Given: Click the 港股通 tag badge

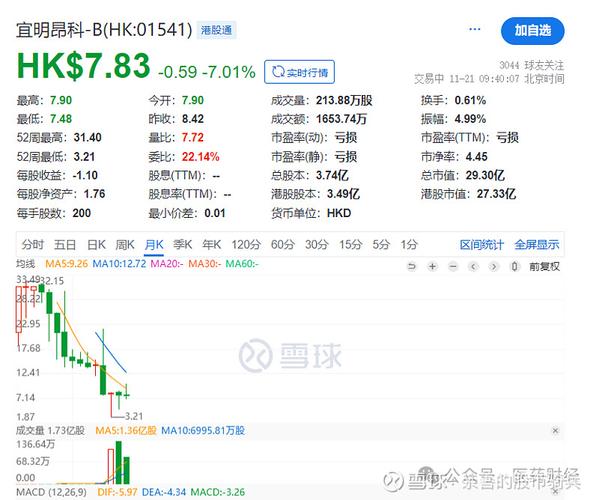Looking at the screenshot, I should 217,30.
